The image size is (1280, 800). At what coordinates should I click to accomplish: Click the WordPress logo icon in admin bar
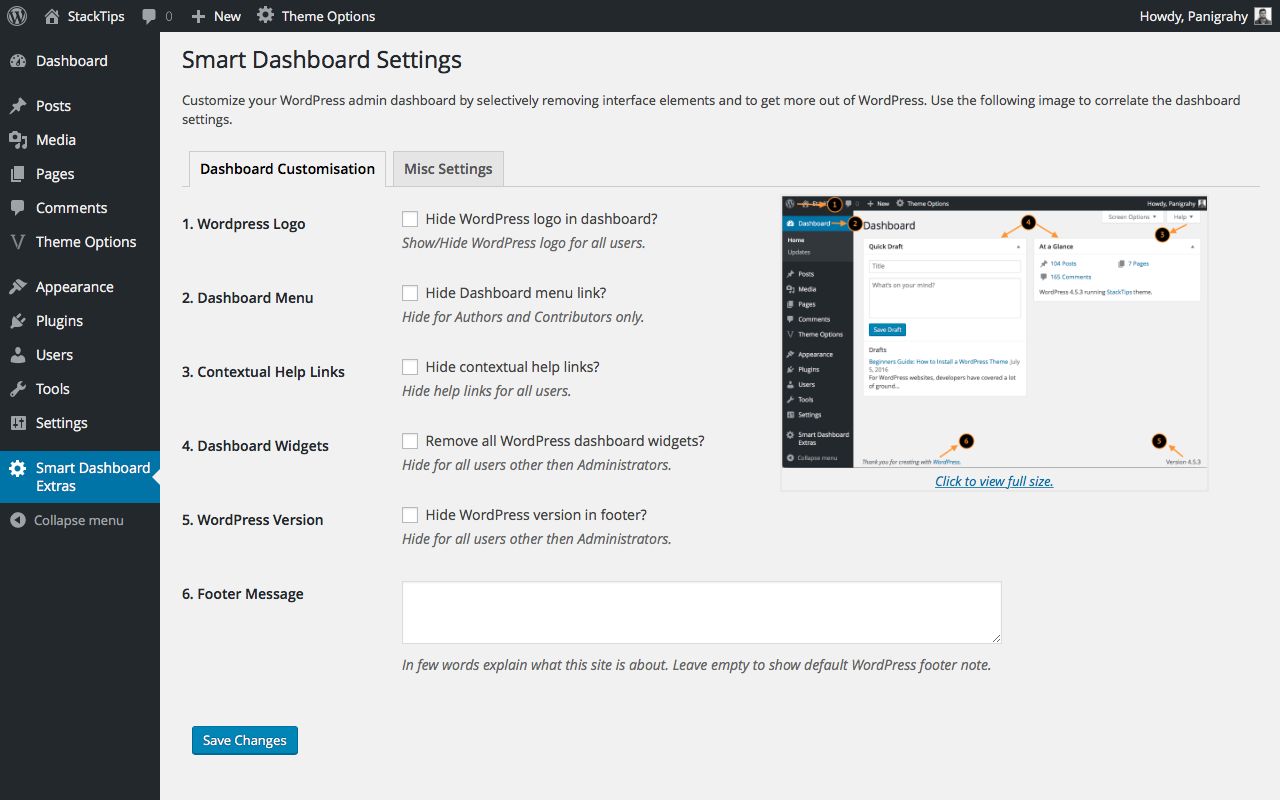[x=17, y=16]
